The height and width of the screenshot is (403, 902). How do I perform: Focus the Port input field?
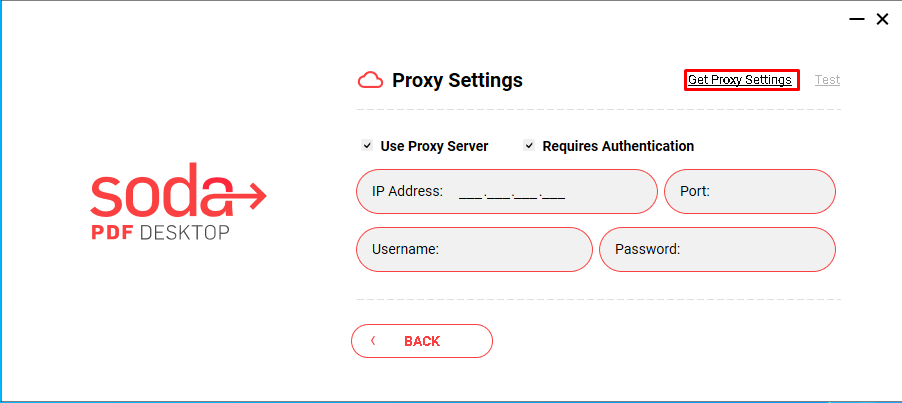point(750,191)
